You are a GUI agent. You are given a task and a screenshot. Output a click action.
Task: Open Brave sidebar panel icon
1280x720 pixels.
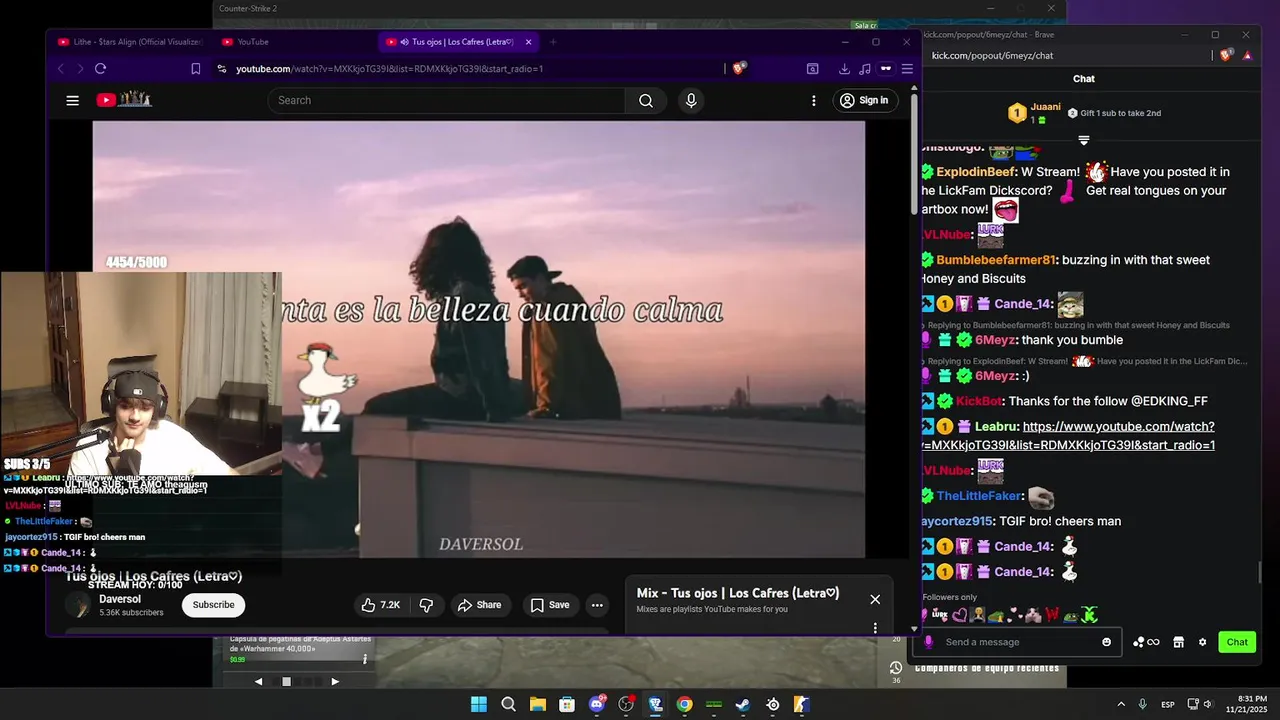tap(813, 69)
